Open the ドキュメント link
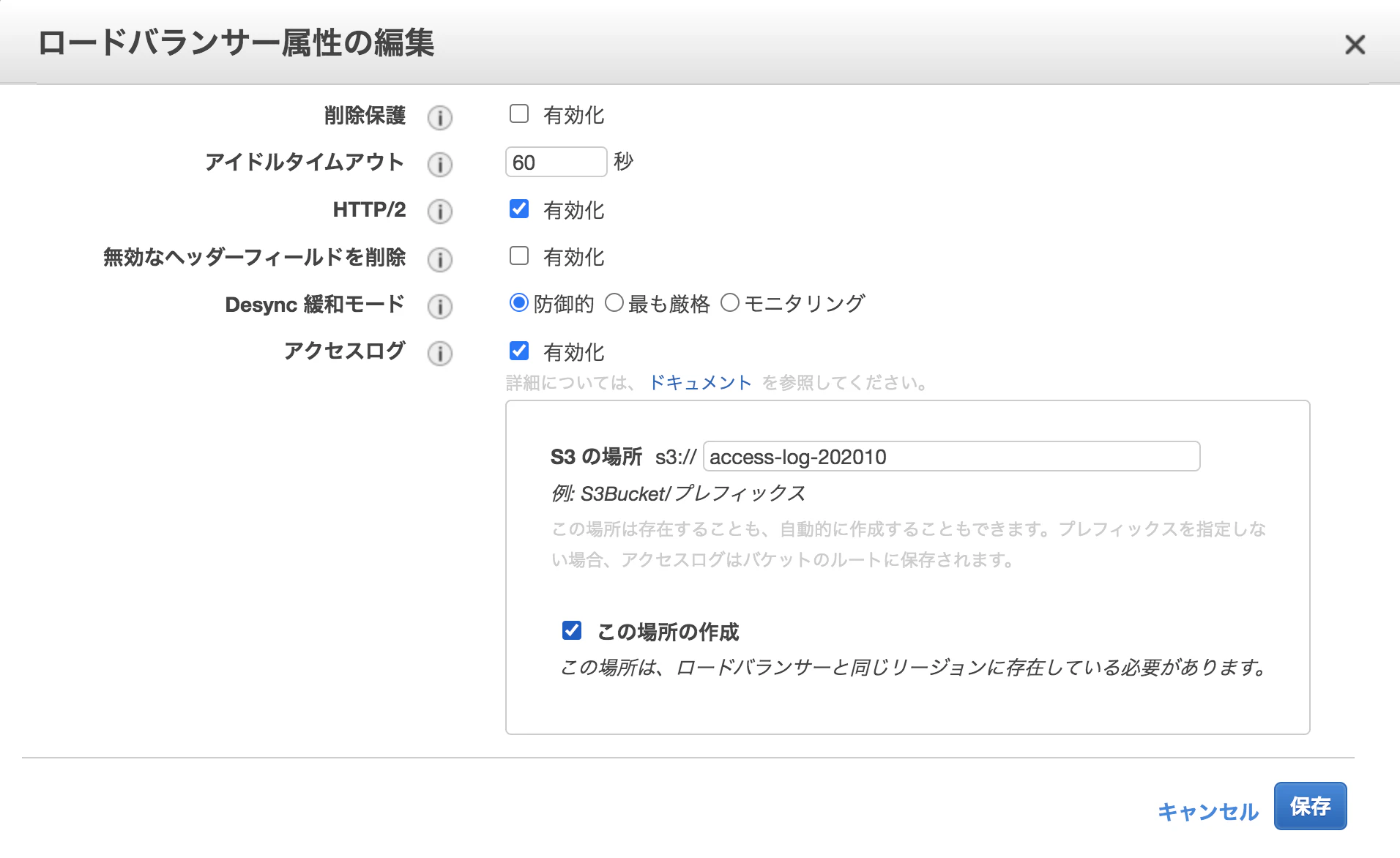1400x858 pixels. (x=701, y=383)
